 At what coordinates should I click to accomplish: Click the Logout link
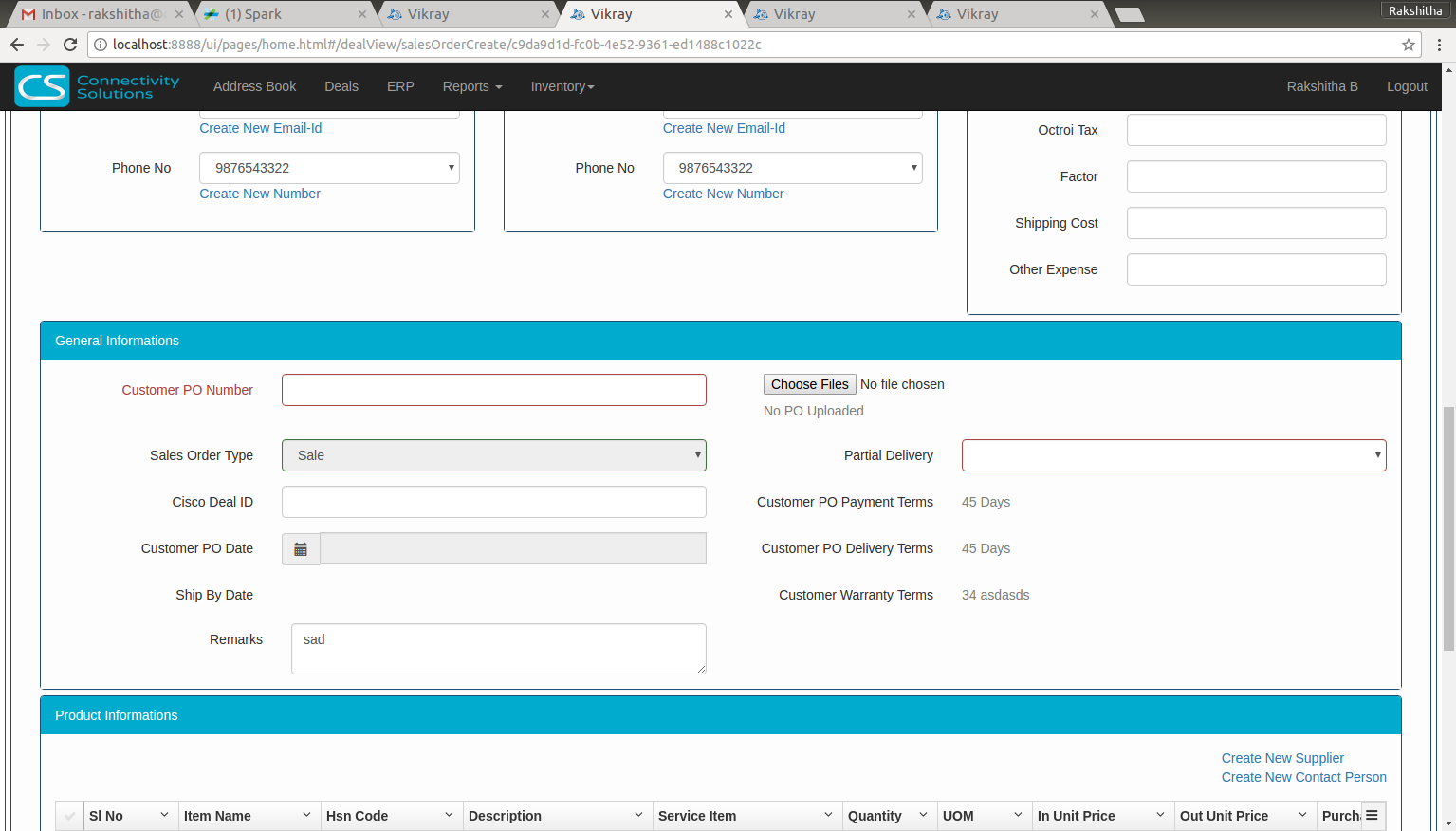pyautogui.click(x=1406, y=86)
